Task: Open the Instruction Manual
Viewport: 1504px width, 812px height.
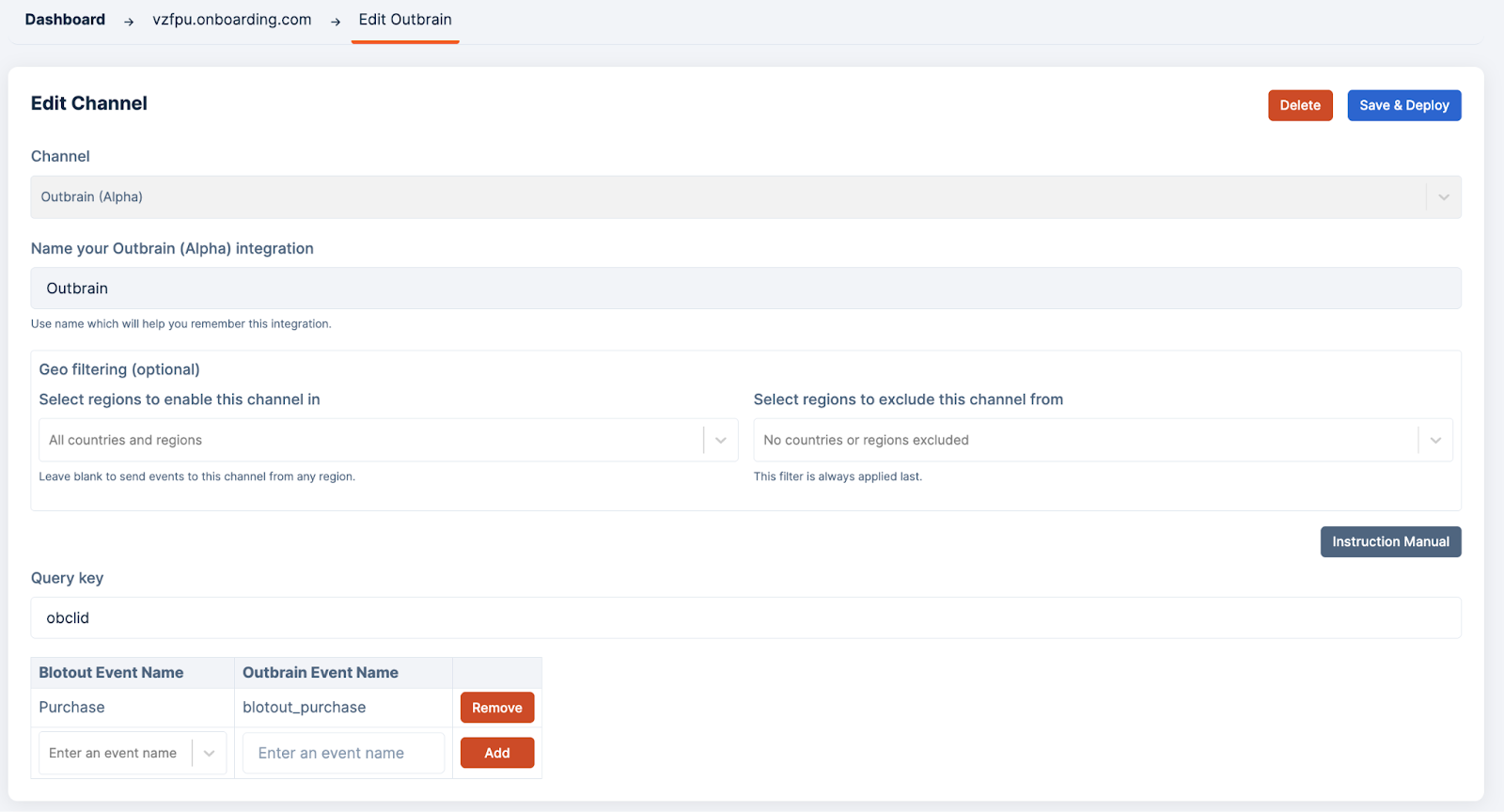Action: [x=1389, y=541]
